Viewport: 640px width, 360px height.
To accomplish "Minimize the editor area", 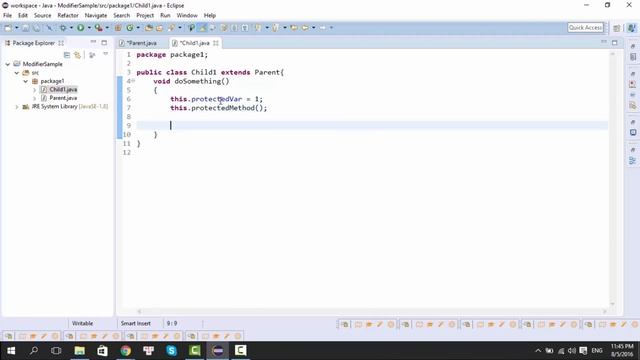I will [x=604, y=42].
